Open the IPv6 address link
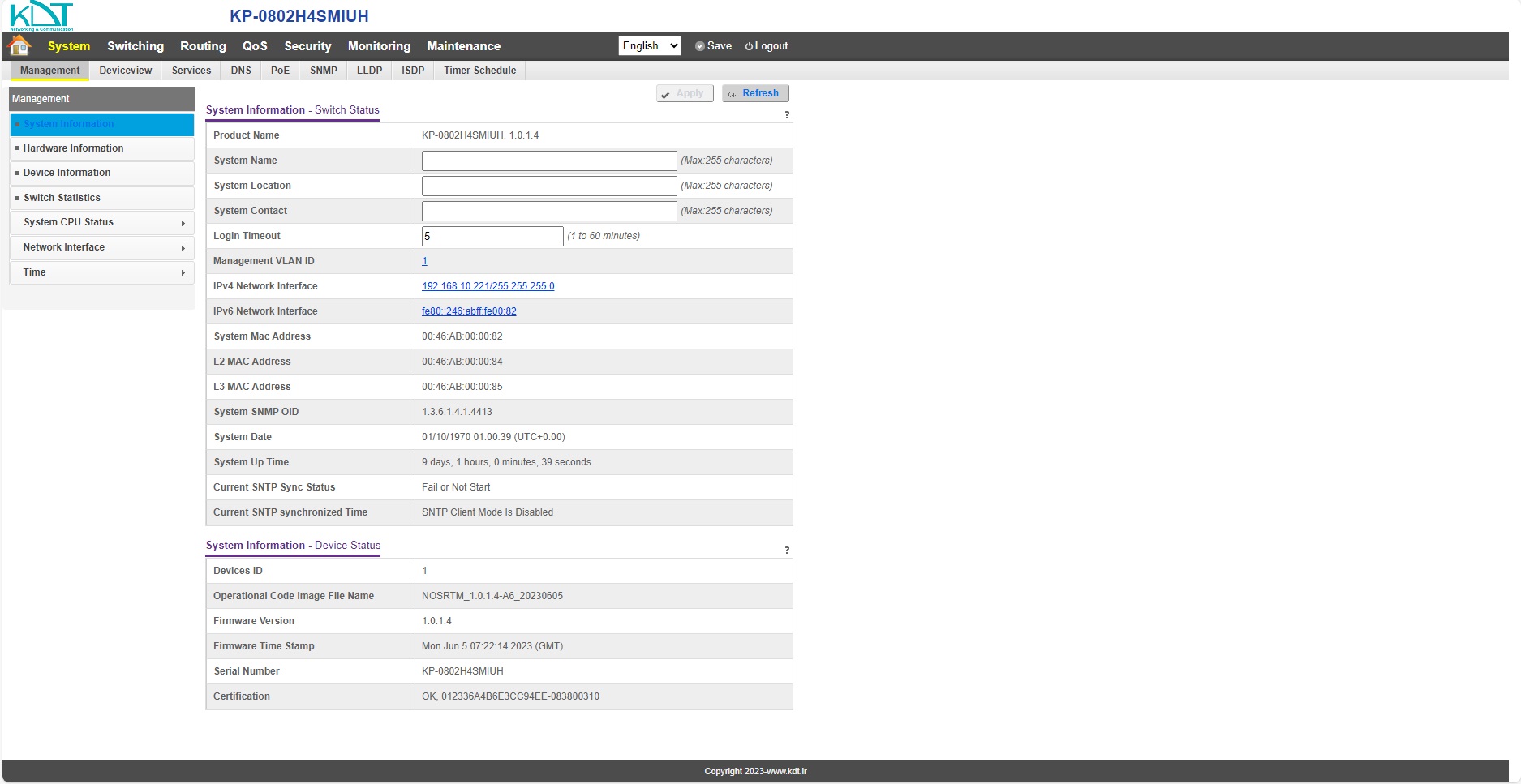 469,311
